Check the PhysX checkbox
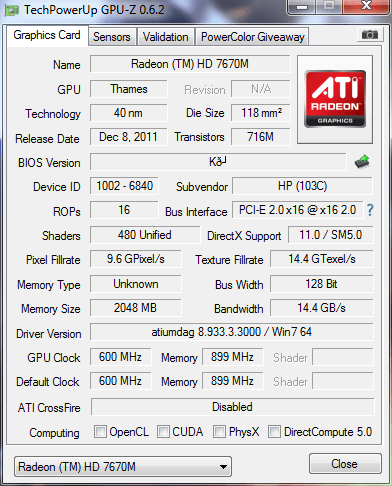The image size is (392, 486). coord(219,431)
